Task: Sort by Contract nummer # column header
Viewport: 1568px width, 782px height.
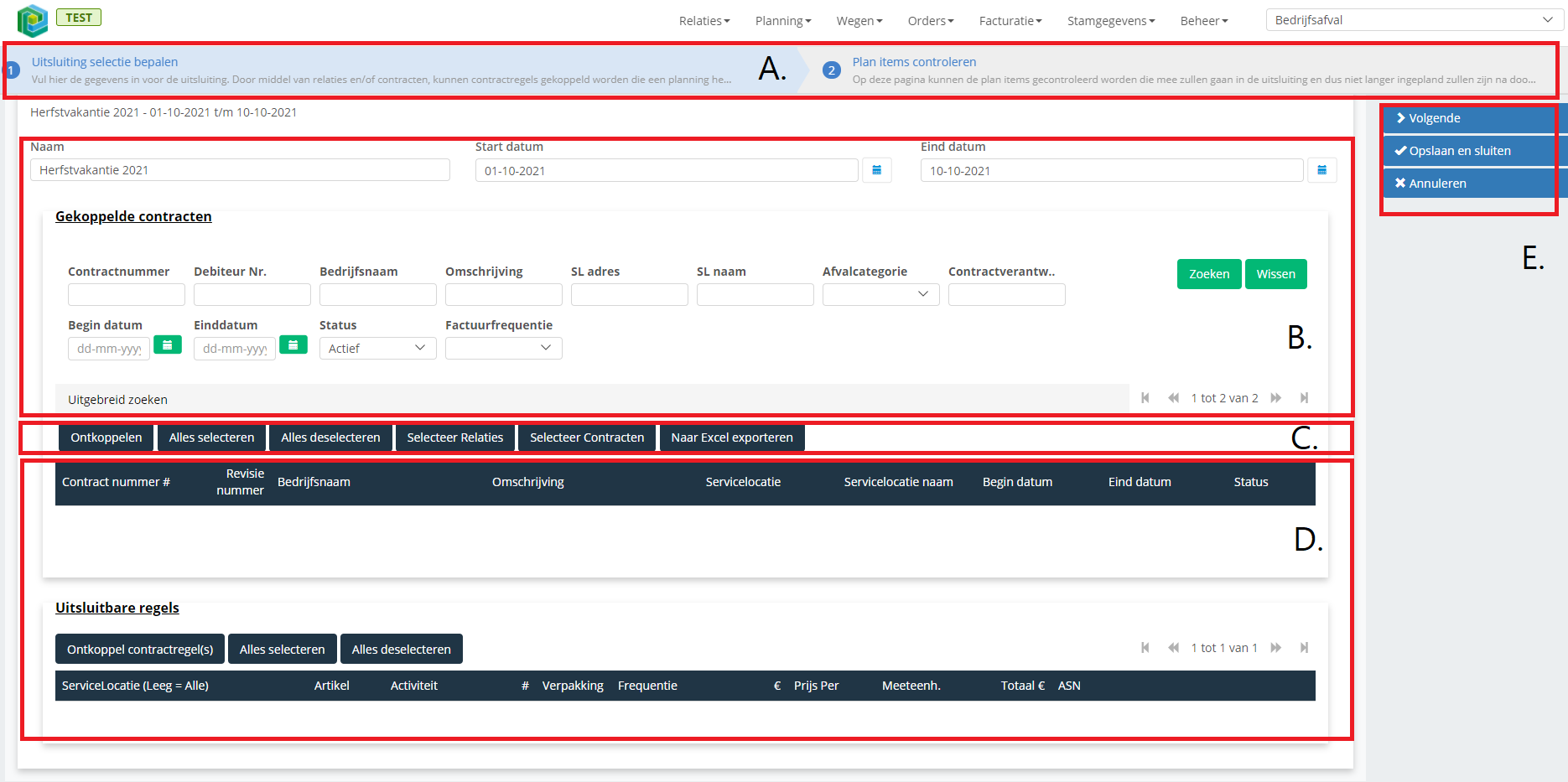Action: 116,482
